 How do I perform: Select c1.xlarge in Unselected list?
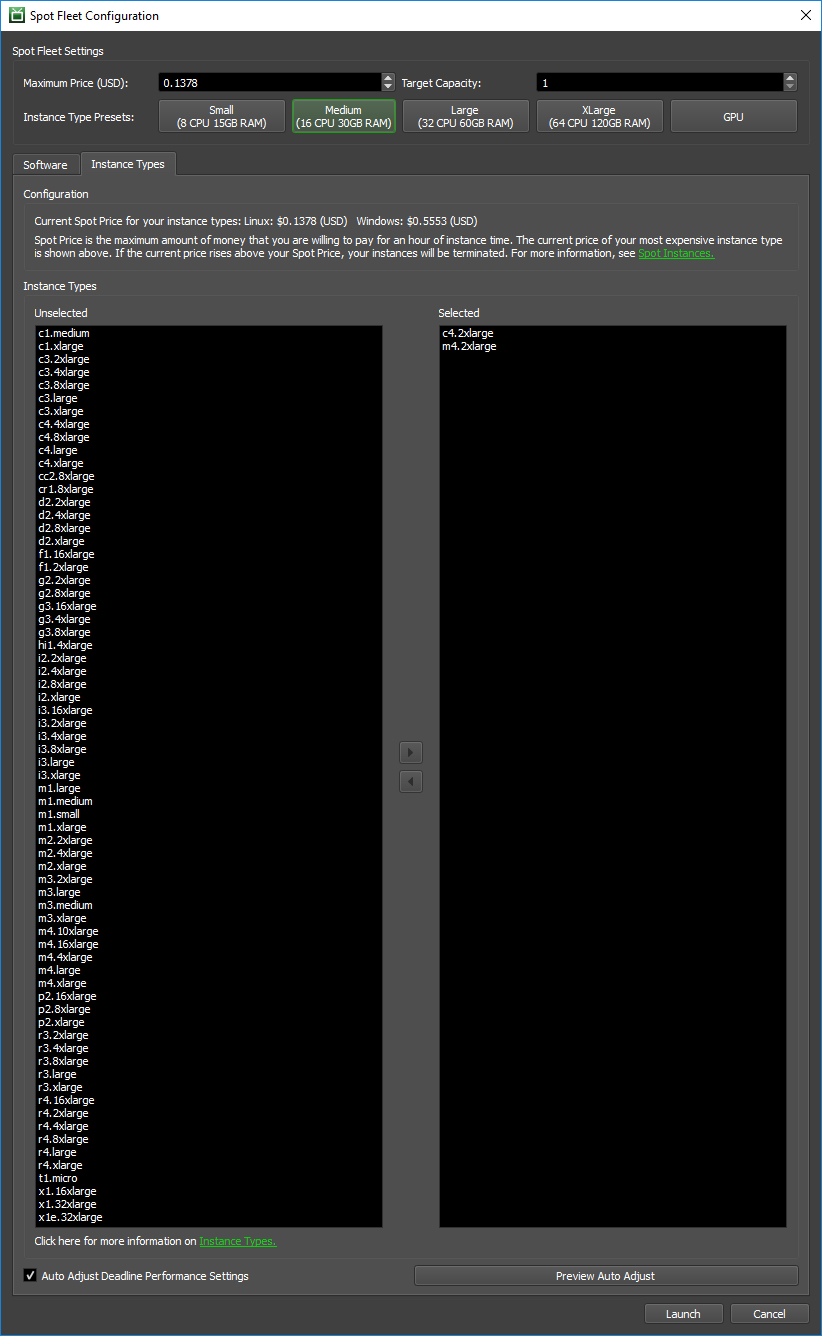(209, 346)
